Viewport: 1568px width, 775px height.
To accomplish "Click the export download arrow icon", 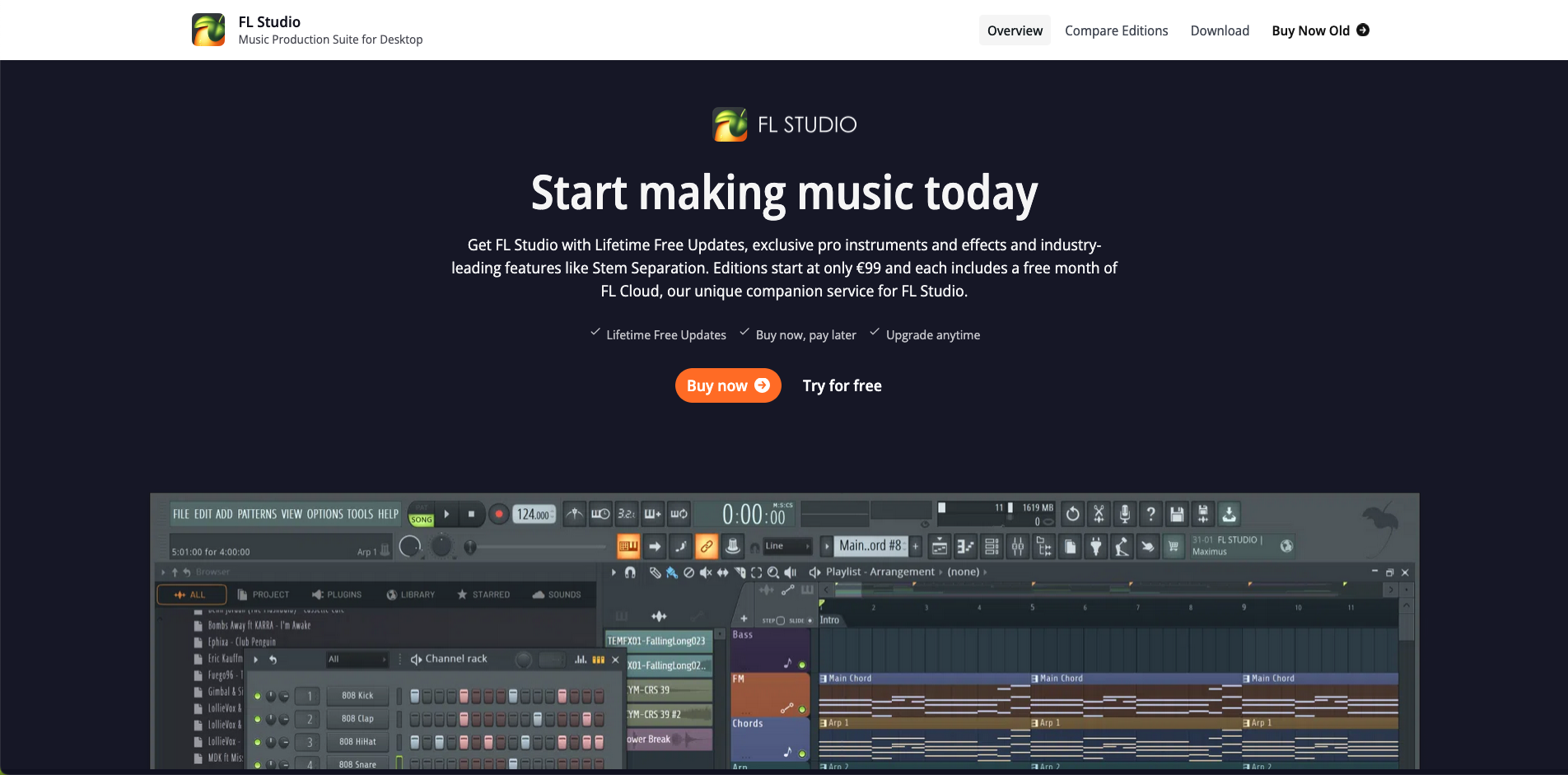I will click(x=1229, y=514).
